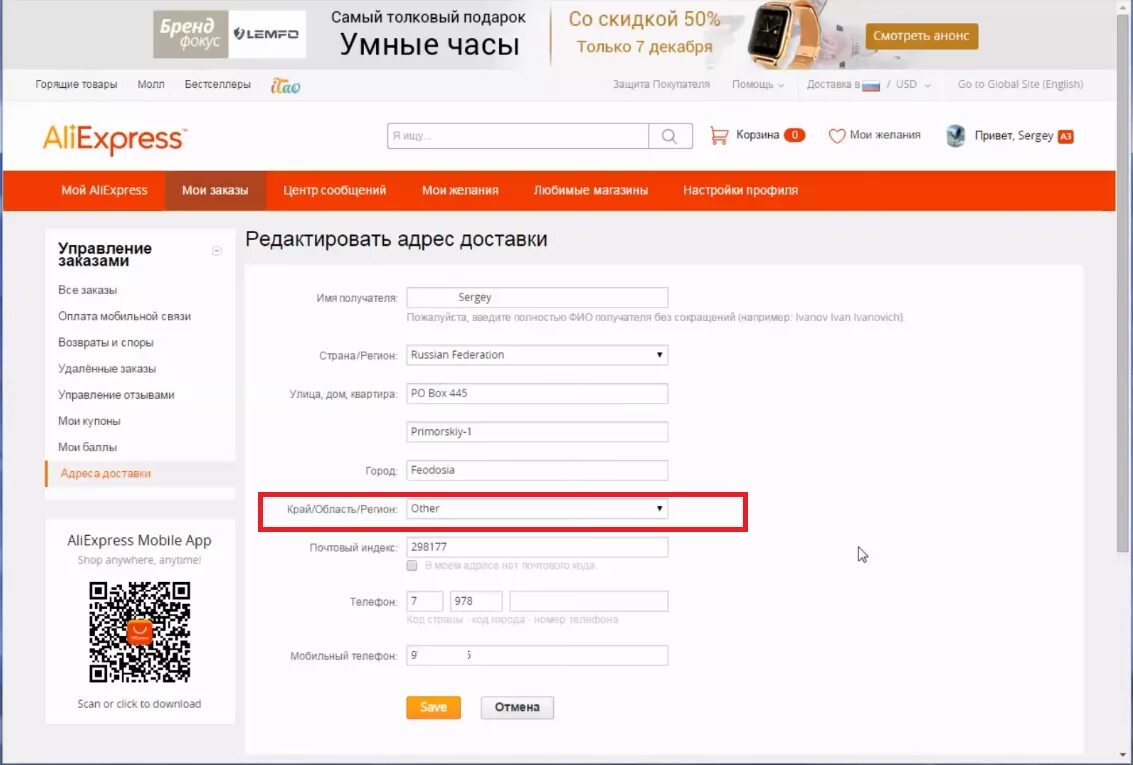This screenshot has width=1133, height=765.
Task: Open the shopping cart icon
Action: (719, 135)
